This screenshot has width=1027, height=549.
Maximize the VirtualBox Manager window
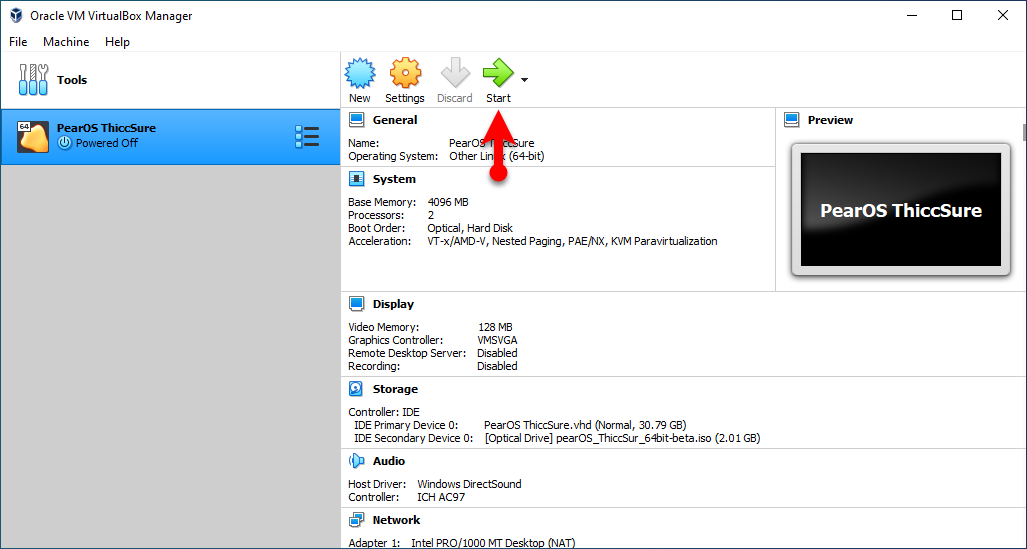point(957,15)
